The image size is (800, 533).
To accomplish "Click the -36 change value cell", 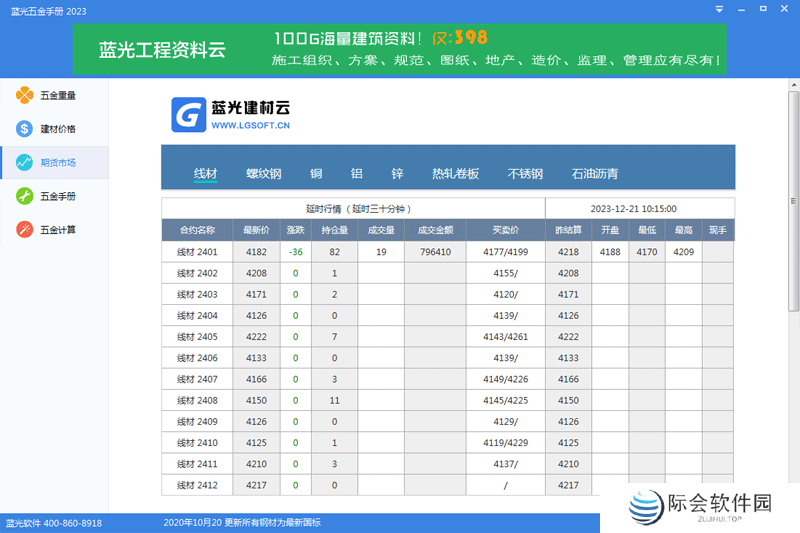I will tap(295, 252).
